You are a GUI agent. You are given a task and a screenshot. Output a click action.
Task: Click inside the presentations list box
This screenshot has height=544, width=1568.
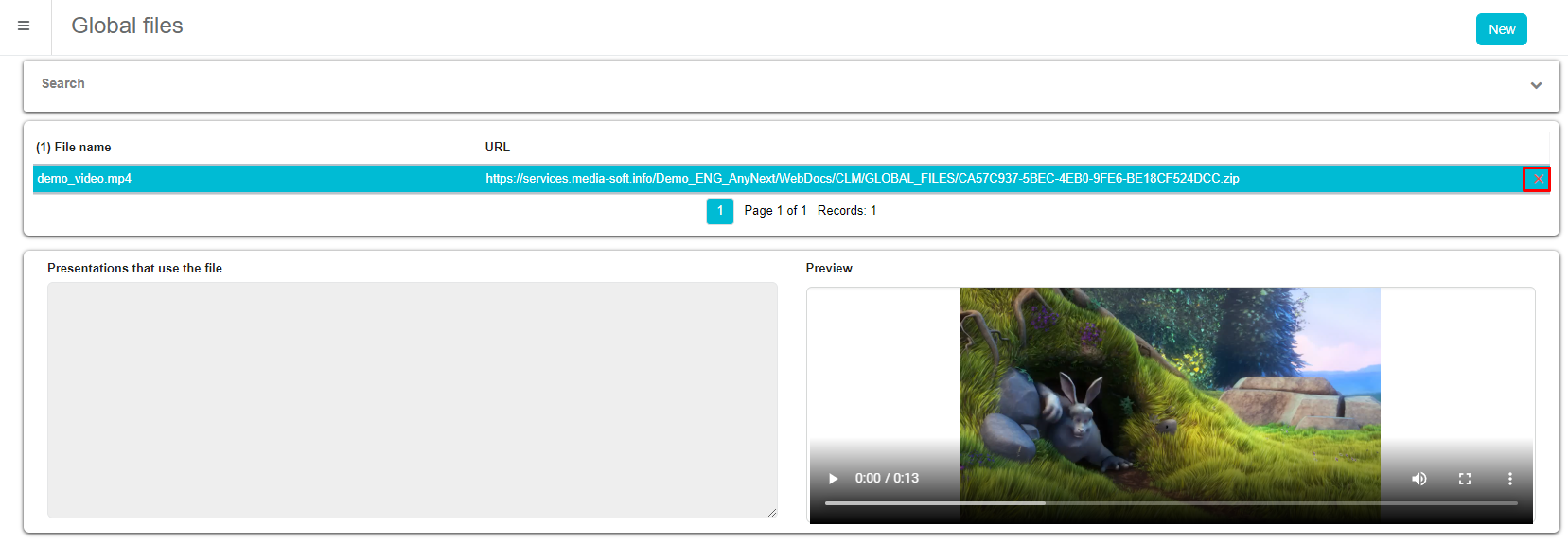point(412,399)
